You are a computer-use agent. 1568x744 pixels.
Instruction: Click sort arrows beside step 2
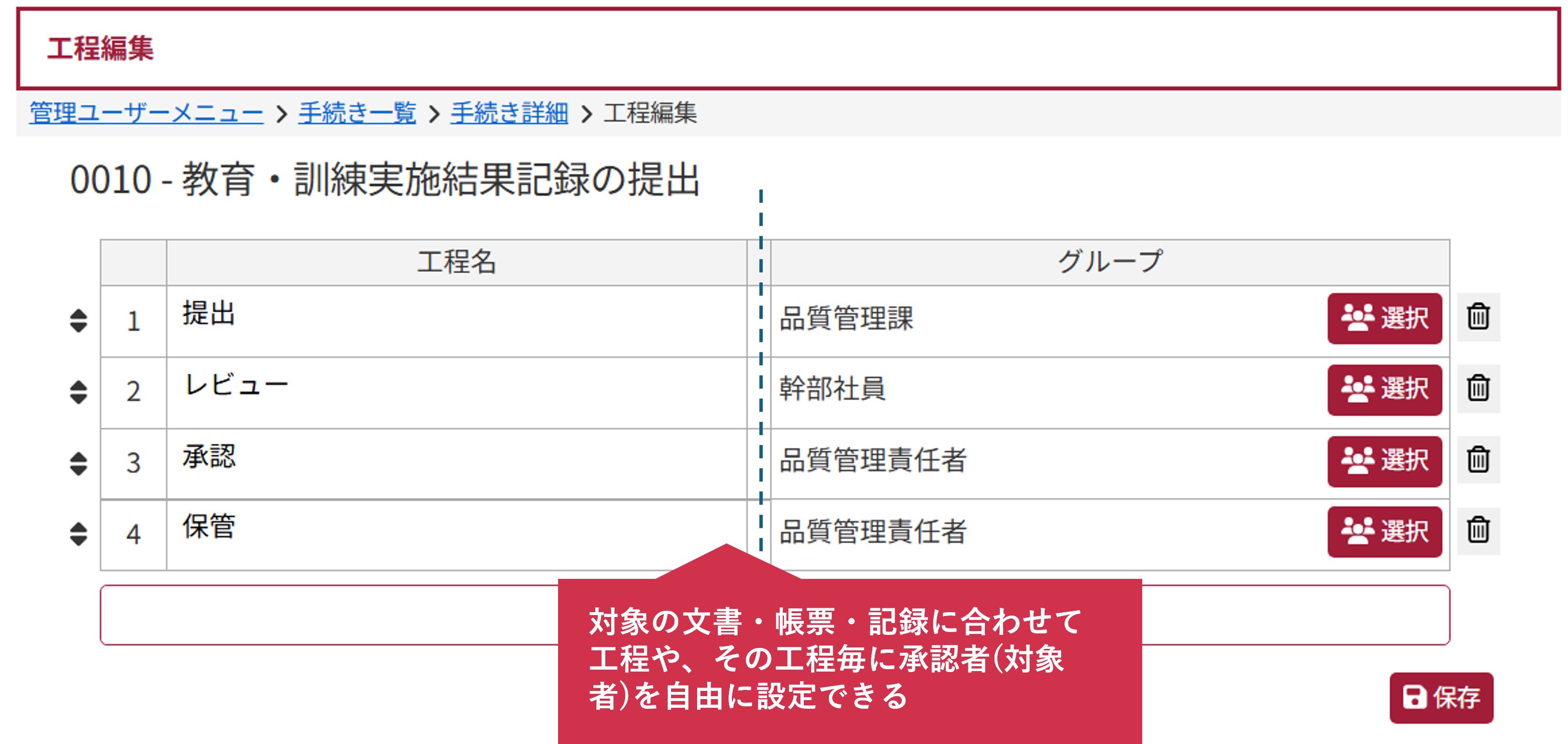[79, 392]
